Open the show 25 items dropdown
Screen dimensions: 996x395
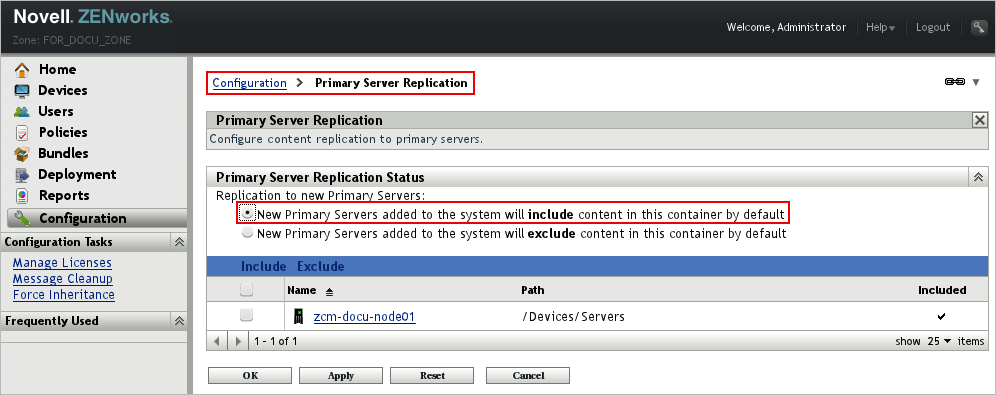tap(939, 341)
